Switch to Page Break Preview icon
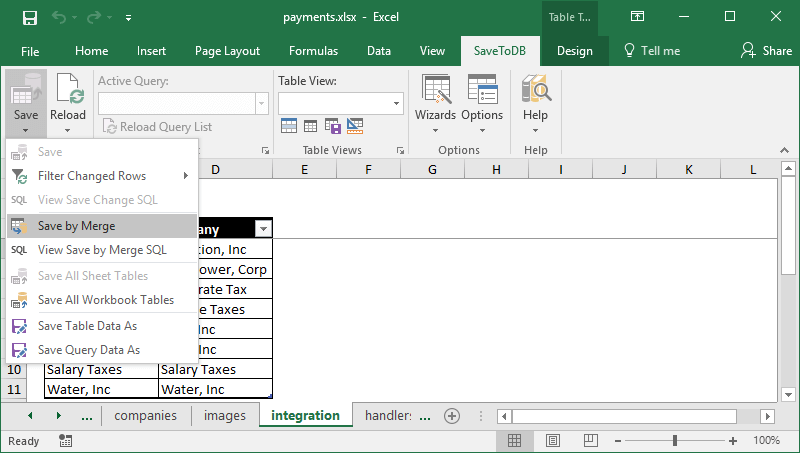Screen dimensions: 800x453 (x=591, y=440)
